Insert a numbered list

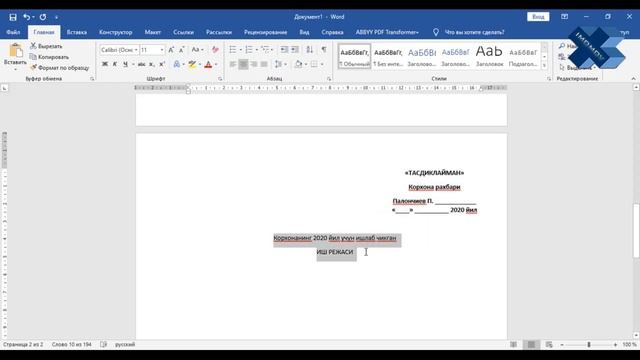coord(249,50)
